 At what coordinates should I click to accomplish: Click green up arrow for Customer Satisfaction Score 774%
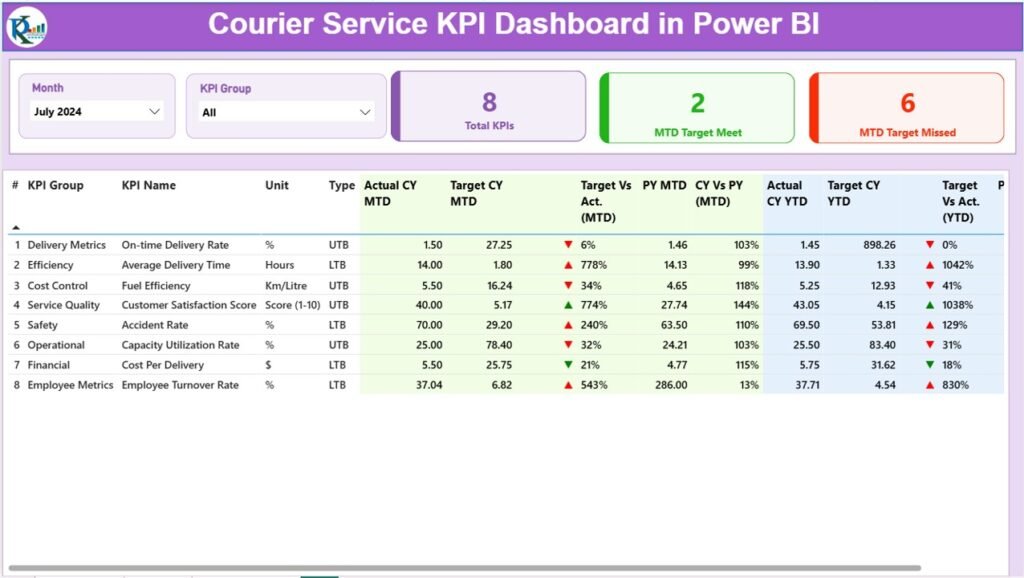[x=568, y=304]
